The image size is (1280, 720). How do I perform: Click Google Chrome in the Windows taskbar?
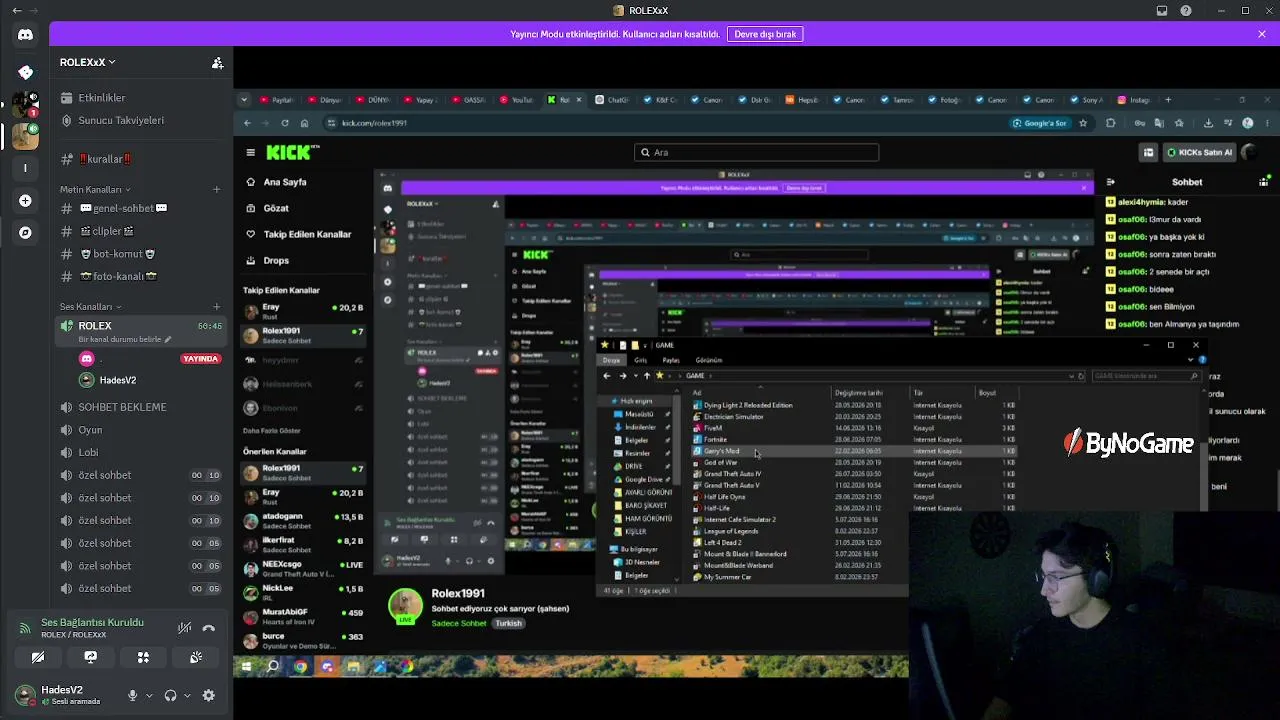tap(300, 666)
